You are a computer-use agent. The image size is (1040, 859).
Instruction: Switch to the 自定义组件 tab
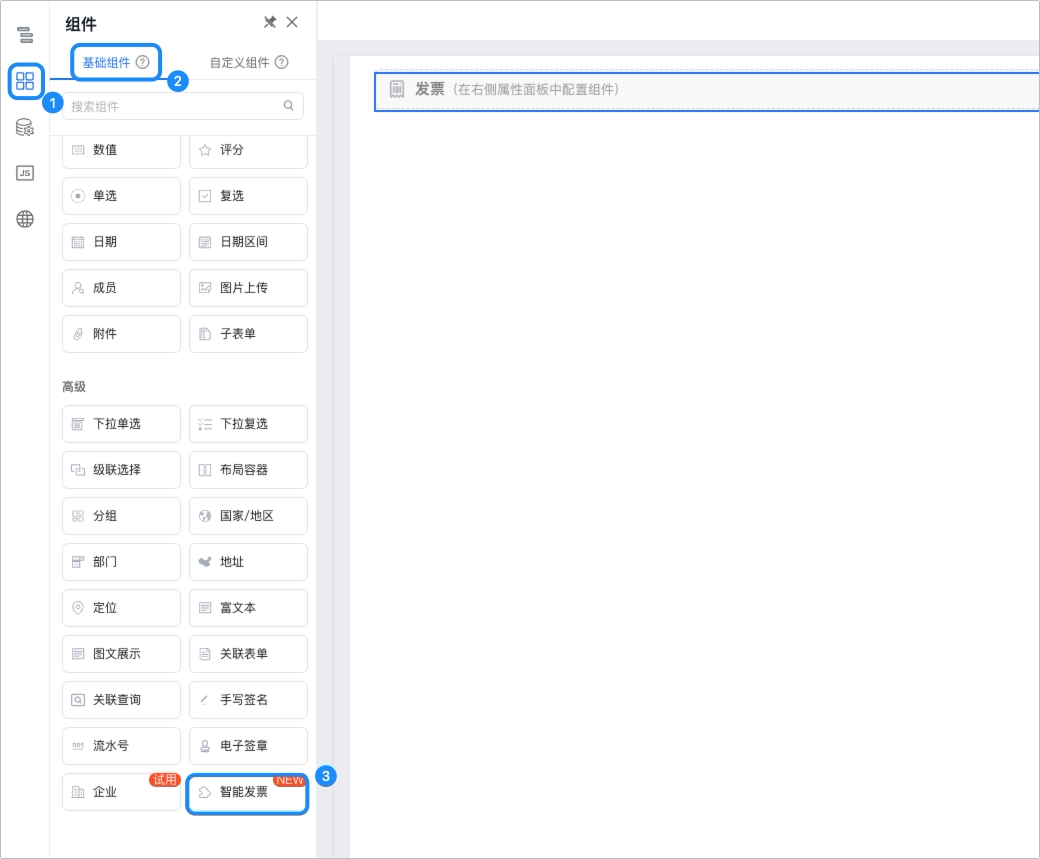239,62
